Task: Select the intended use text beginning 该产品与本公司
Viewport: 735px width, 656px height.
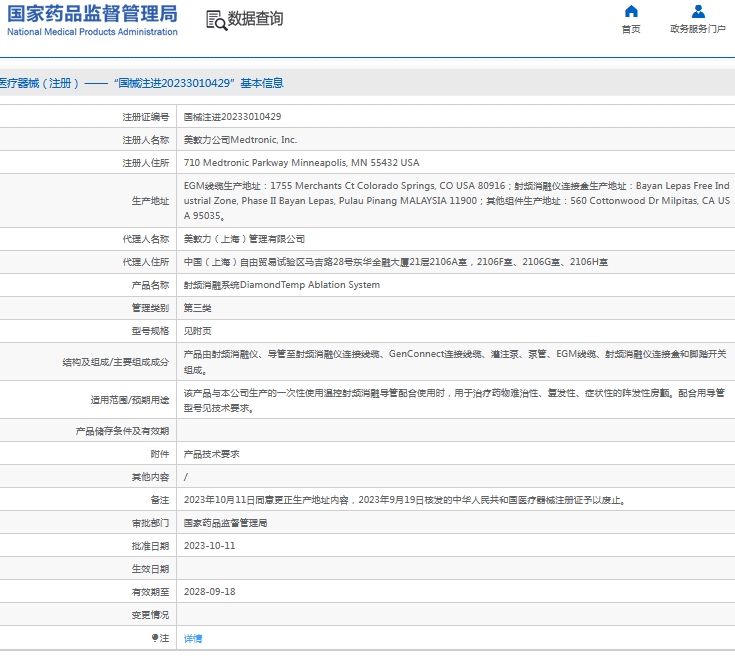Action: coord(454,400)
